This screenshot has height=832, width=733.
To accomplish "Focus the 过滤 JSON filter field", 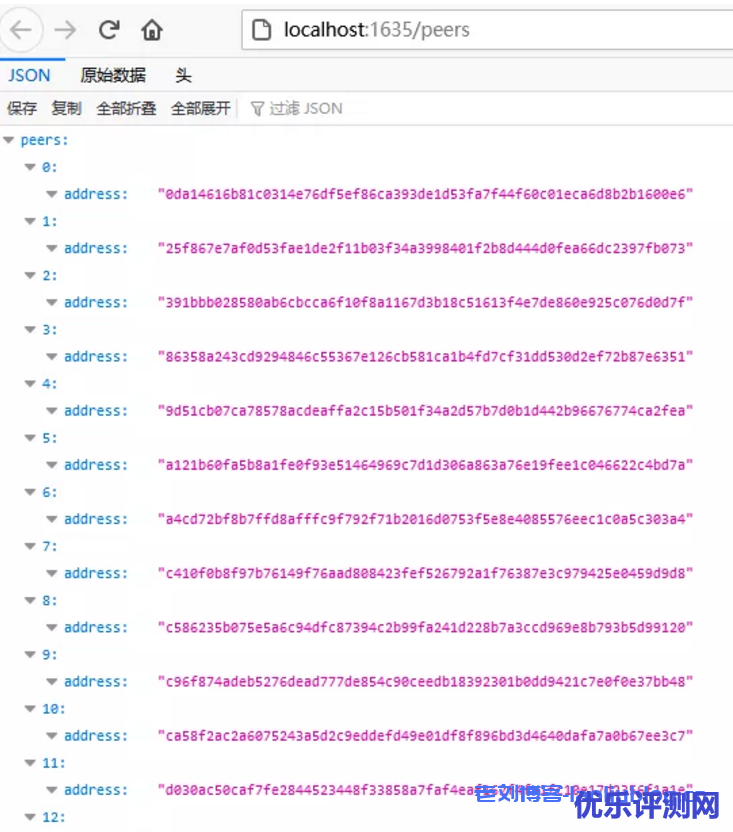I will click(x=305, y=108).
